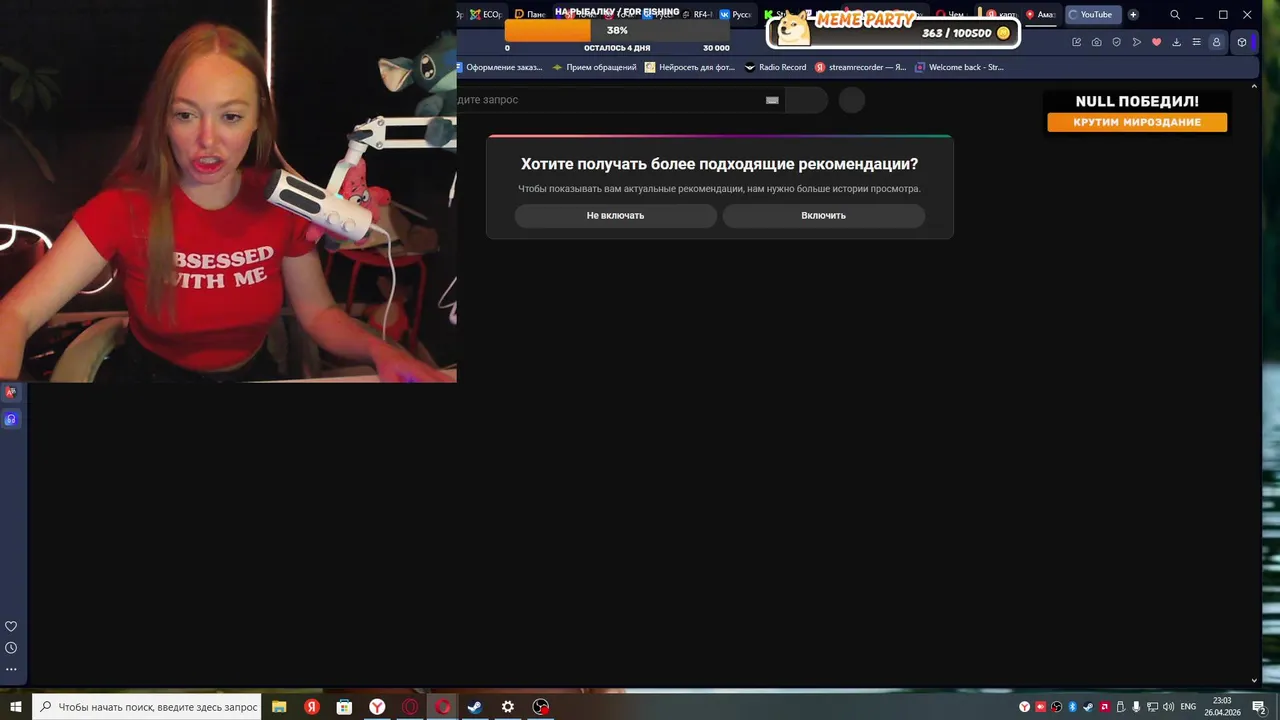Open the Microsoft Store taskbar icon
Screen dimensions: 1280x720
click(x=344, y=707)
